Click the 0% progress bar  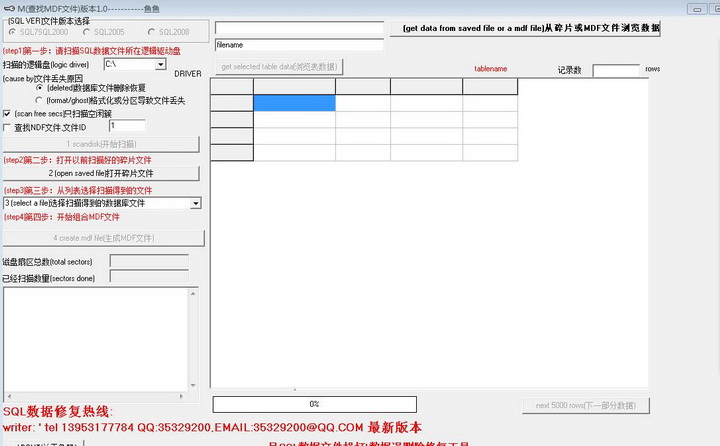coord(315,404)
